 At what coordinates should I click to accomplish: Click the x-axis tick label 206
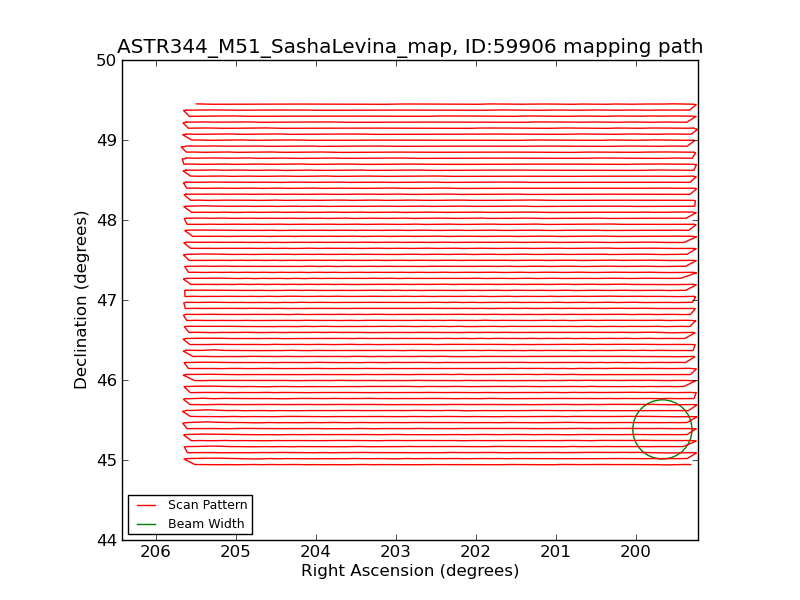point(156,552)
